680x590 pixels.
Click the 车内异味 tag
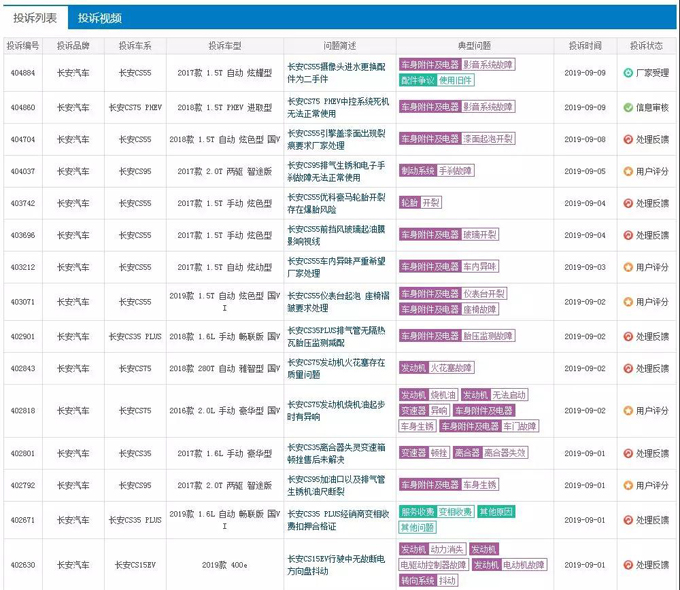(480, 266)
